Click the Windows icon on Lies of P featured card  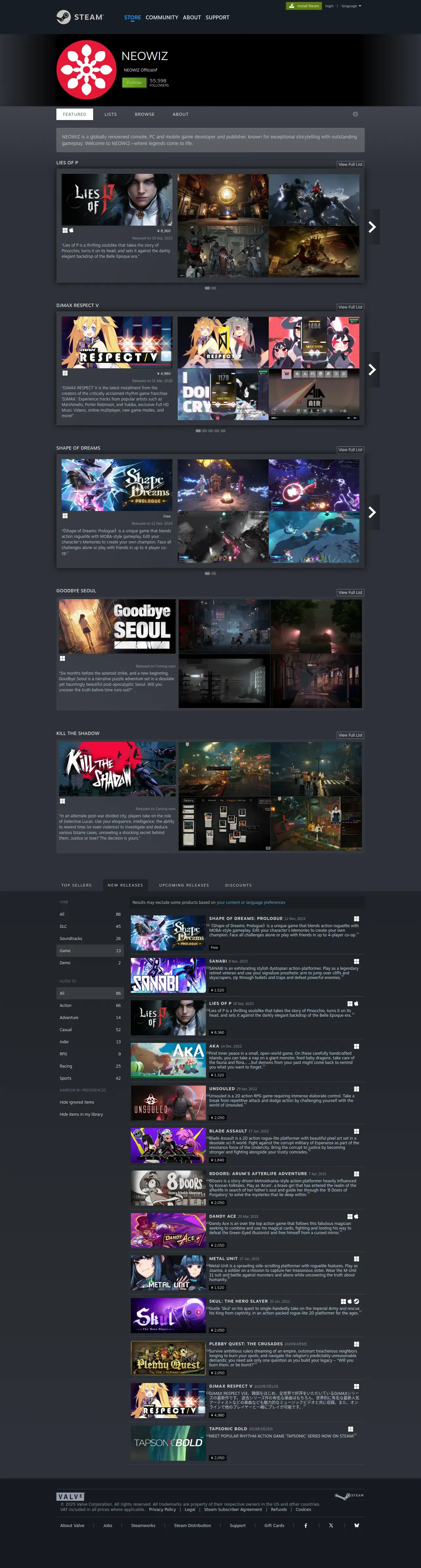(x=65, y=230)
